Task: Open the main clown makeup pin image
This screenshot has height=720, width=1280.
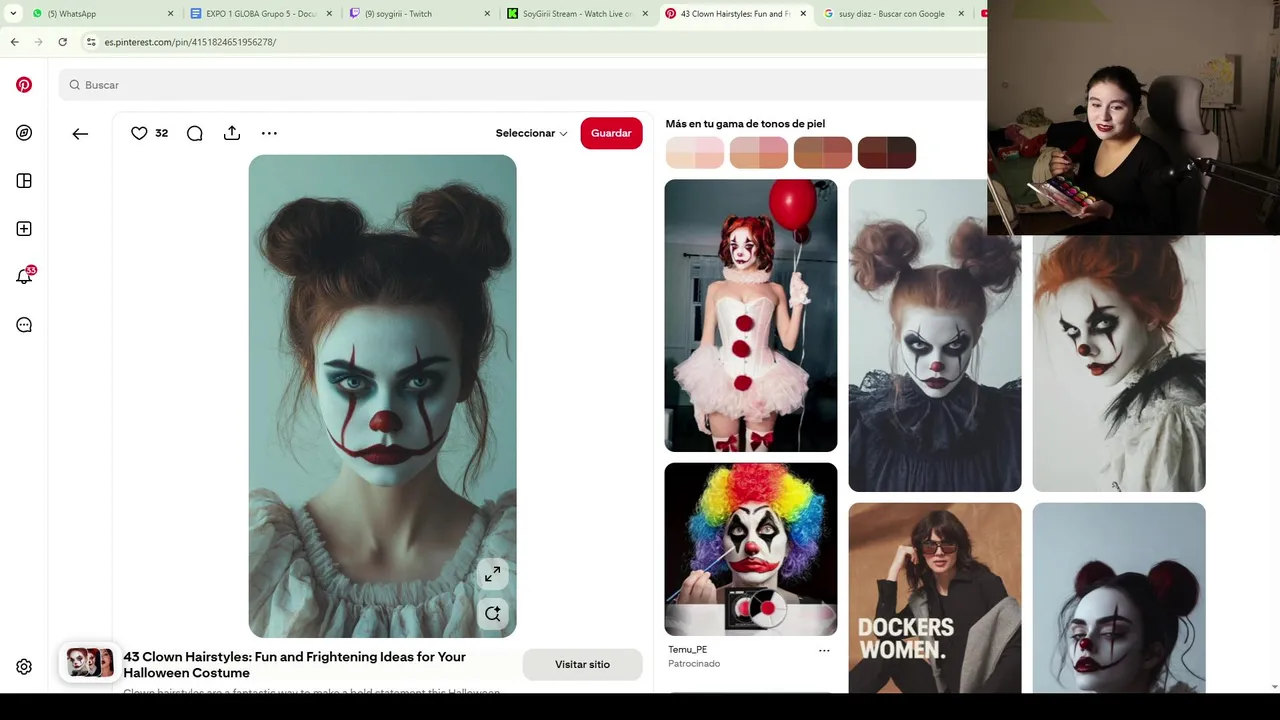Action: point(382,396)
